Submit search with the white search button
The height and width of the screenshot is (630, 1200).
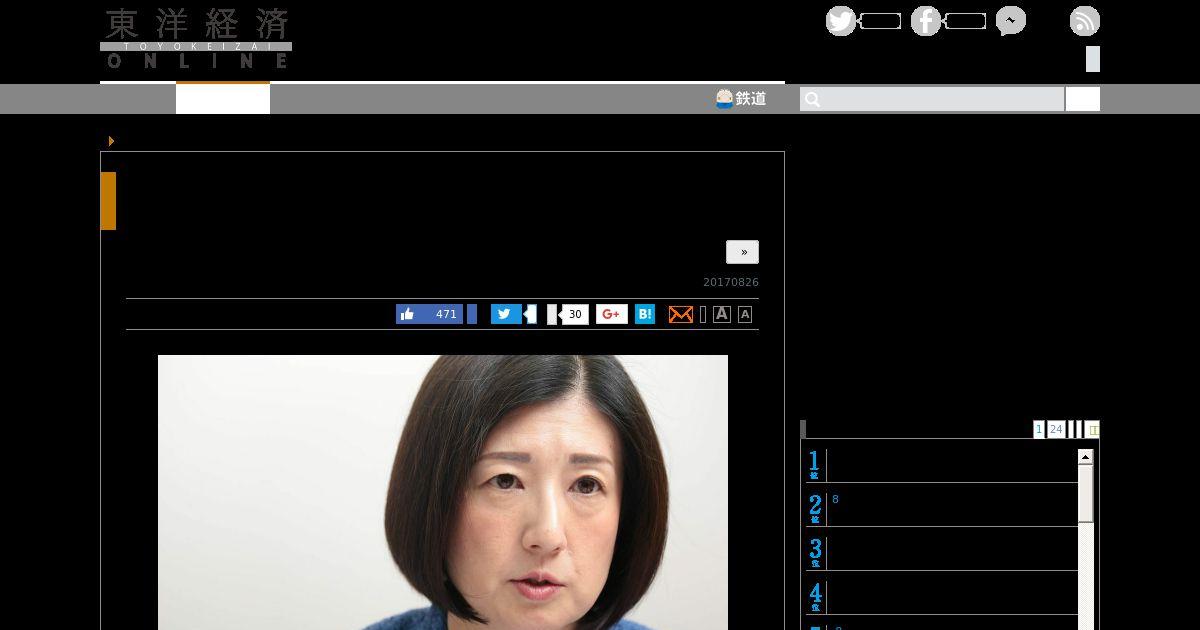pyautogui.click(x=1083, y=99)
